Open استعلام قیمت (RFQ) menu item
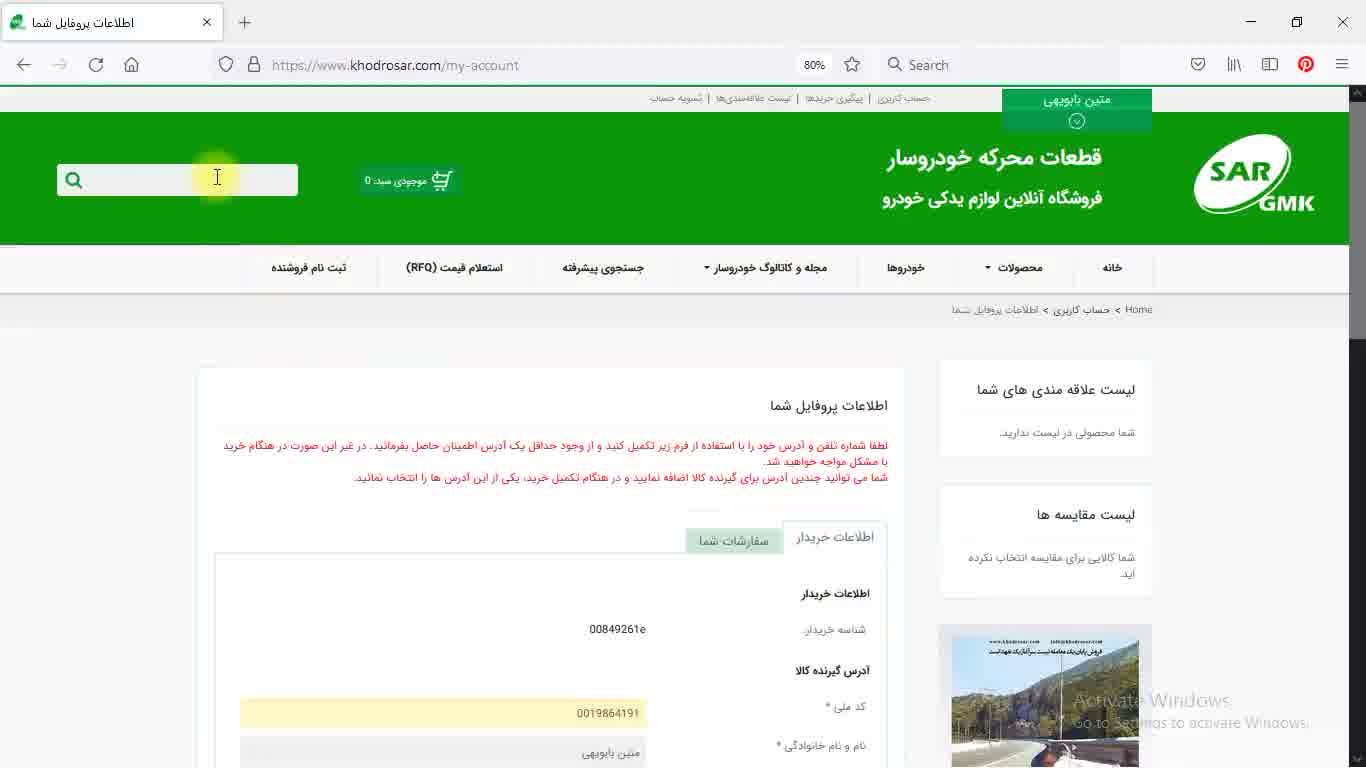Viewport: 1366px width, 768px height. pyautogui.click(x=454, y=268)
